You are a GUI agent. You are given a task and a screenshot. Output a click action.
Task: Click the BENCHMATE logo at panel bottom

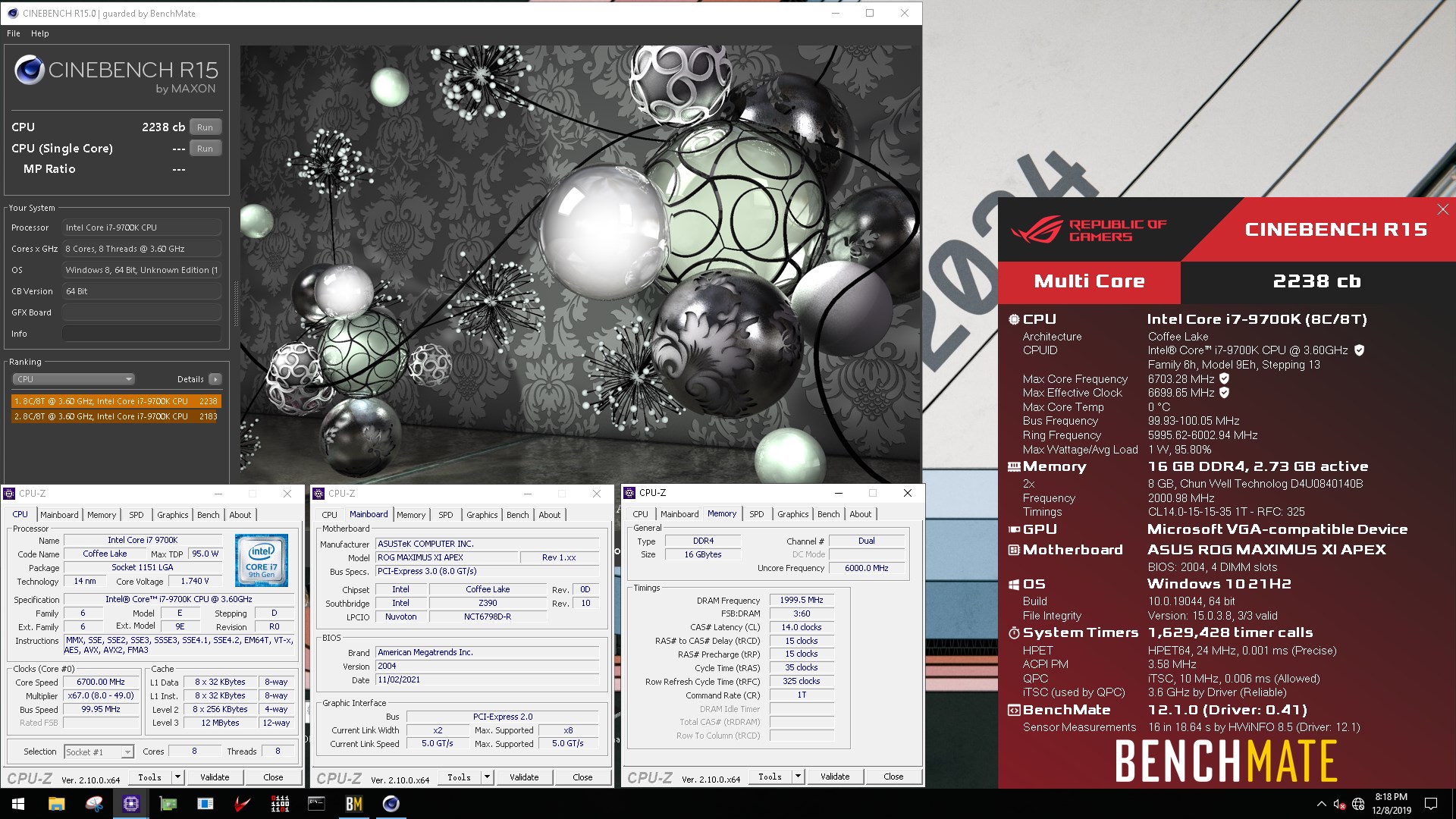coord(1225,761)
